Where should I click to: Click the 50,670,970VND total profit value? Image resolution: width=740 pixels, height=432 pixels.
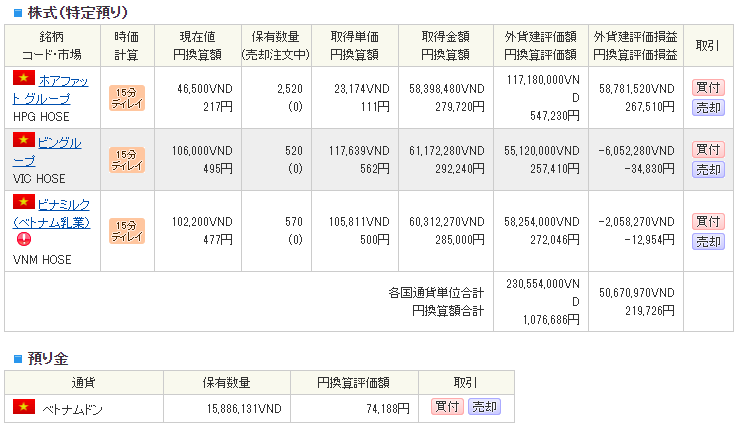click(x=637, y=293)
